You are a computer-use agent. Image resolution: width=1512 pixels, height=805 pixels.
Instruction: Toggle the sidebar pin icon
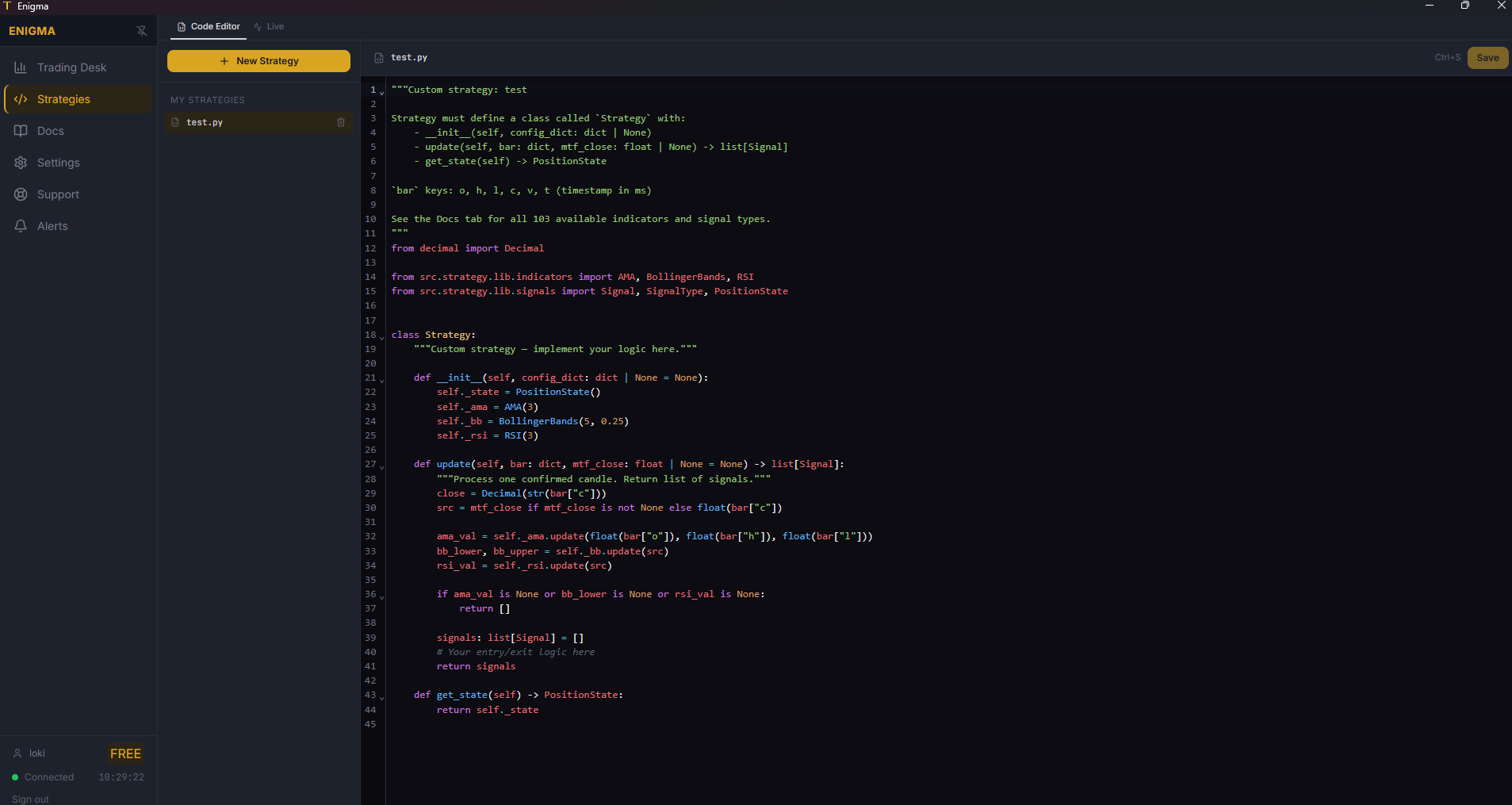pyautogui.click(x=141, y=31)
